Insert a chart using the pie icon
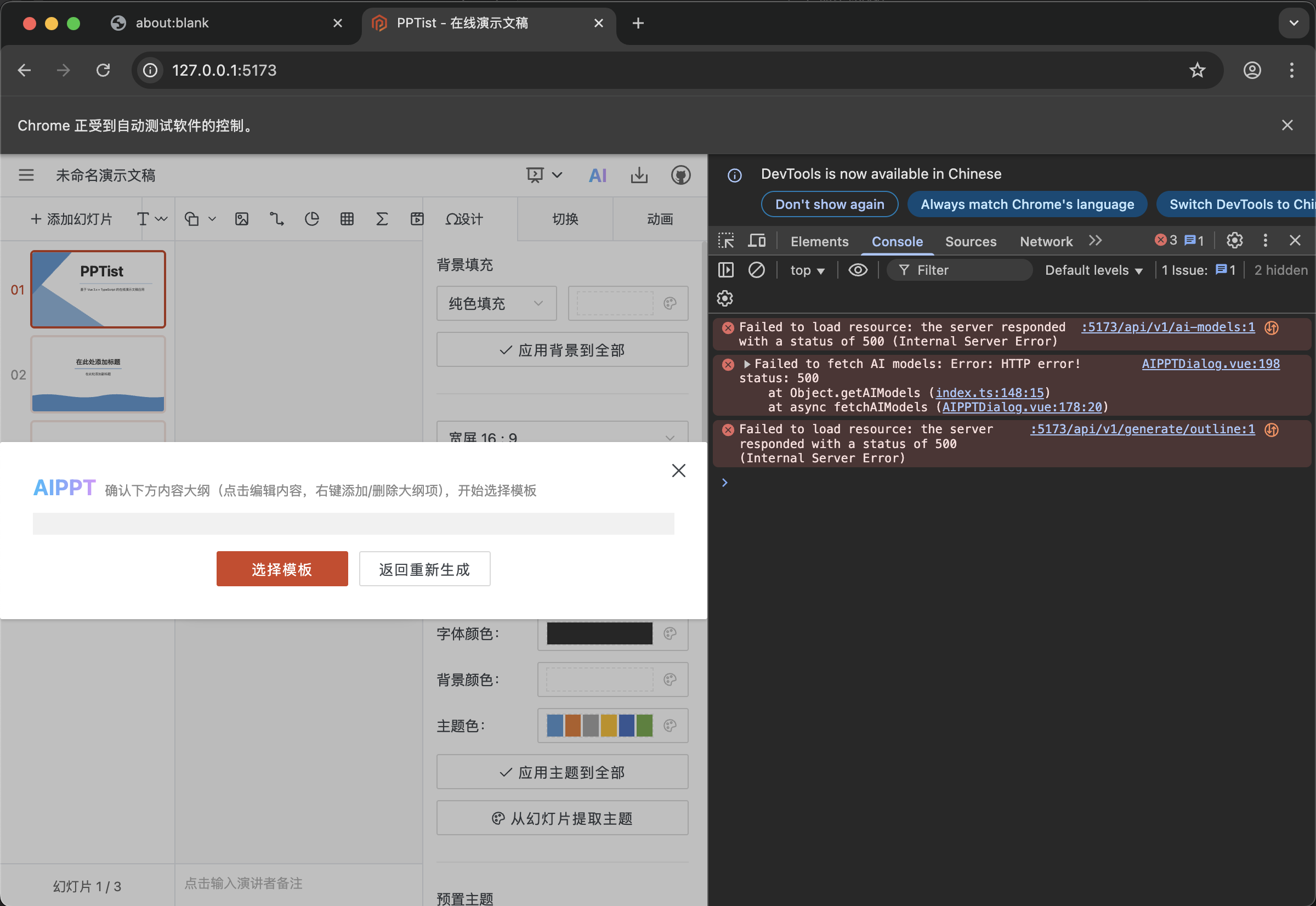 click(x=311, y=219)
